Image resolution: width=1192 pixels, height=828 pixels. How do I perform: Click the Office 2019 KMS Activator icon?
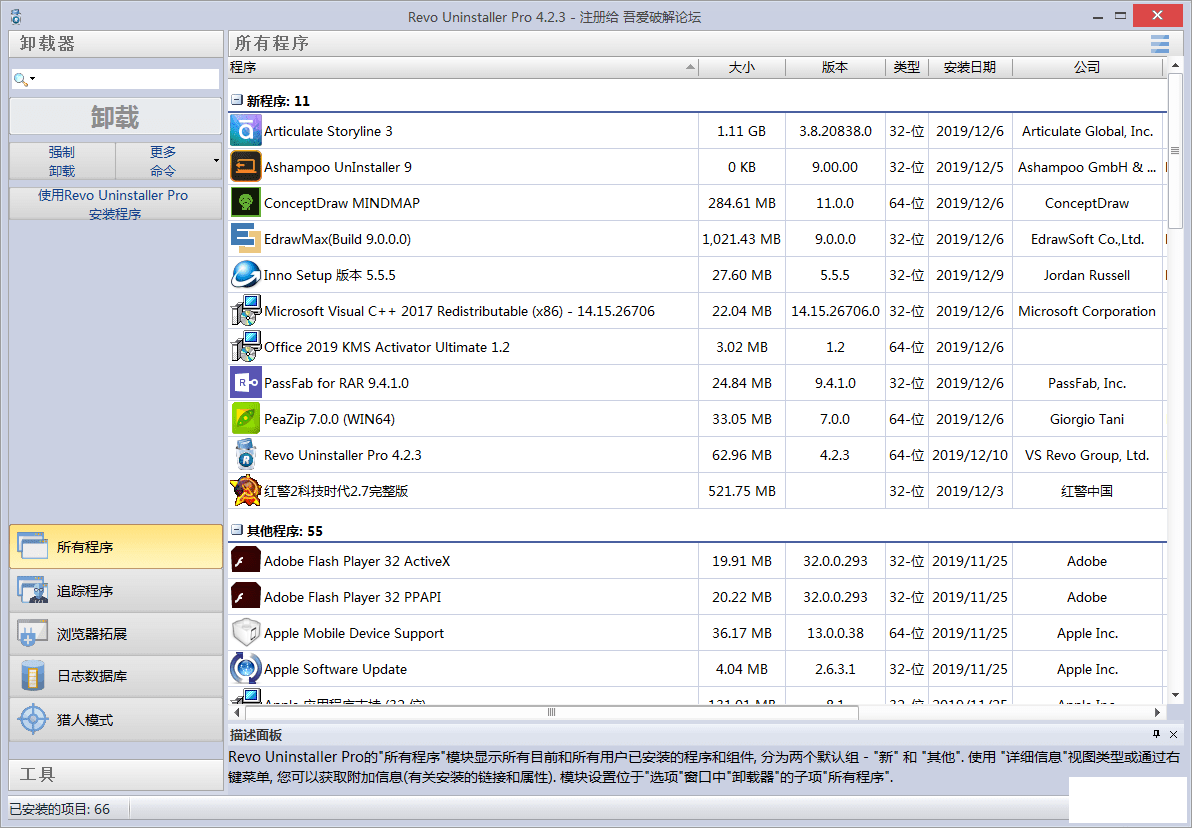click(246, 347)
